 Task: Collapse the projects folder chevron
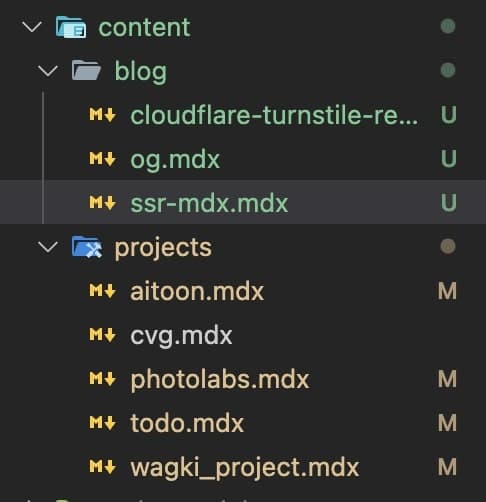click(x=48, y=247)
